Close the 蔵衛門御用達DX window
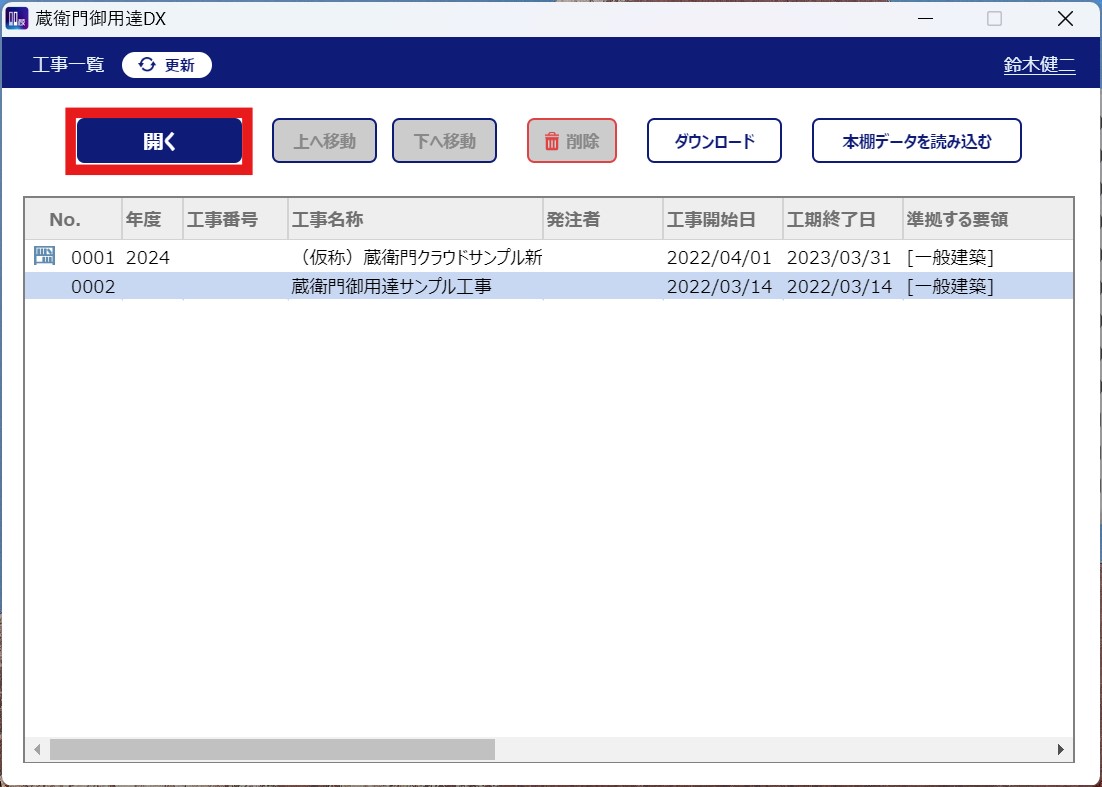Viewport: 1102px width, 787px height. (1065, 18)
